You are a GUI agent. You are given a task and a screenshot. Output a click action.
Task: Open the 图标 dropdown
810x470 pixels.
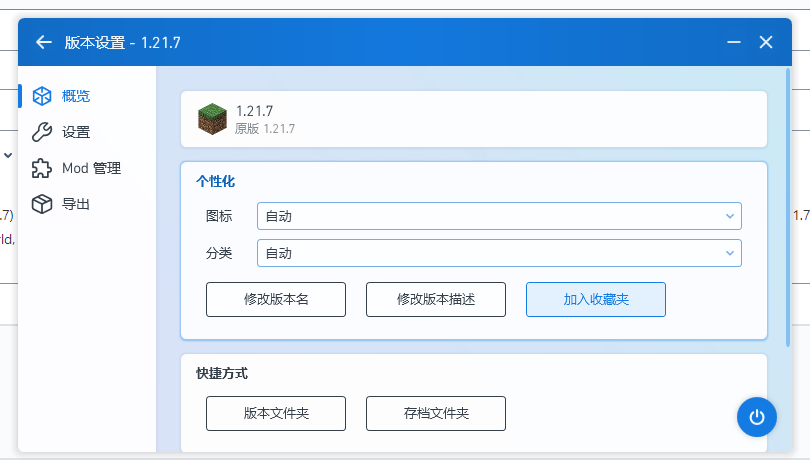tap(498, 216)
